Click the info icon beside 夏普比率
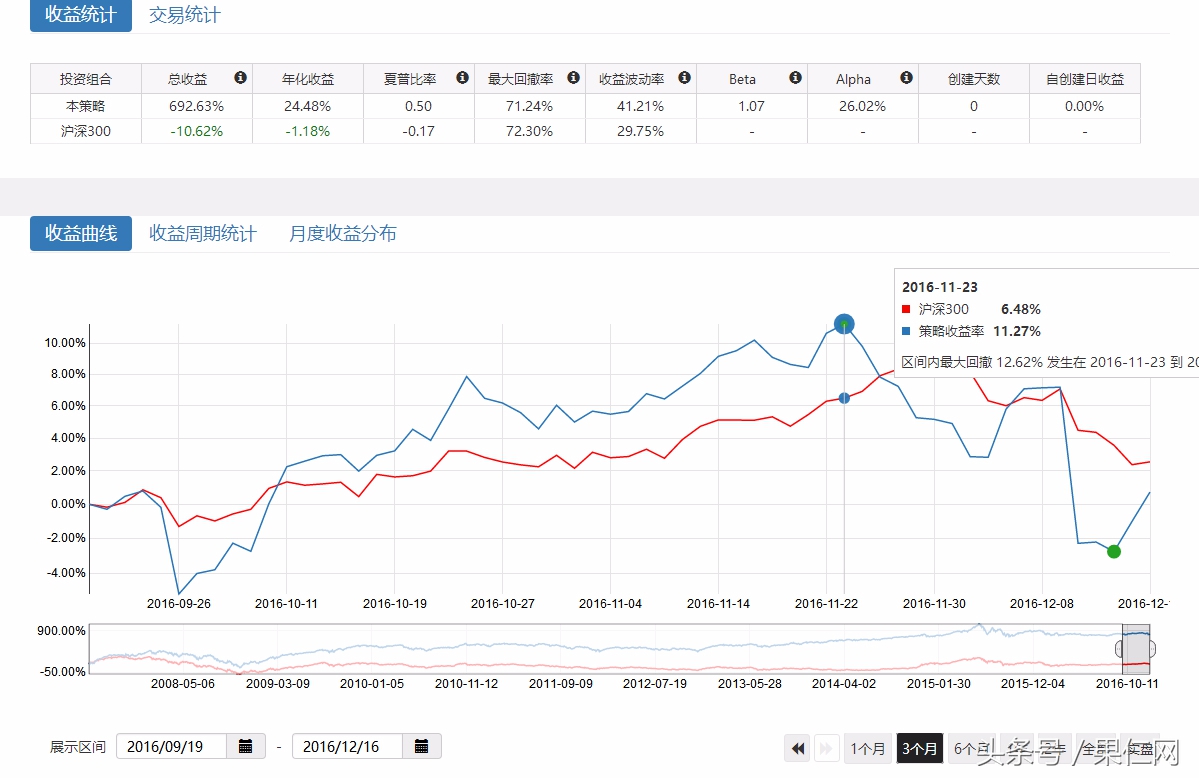Image resolution: width=1199 pixels, height=778 pixels. [x=462, y=78]
